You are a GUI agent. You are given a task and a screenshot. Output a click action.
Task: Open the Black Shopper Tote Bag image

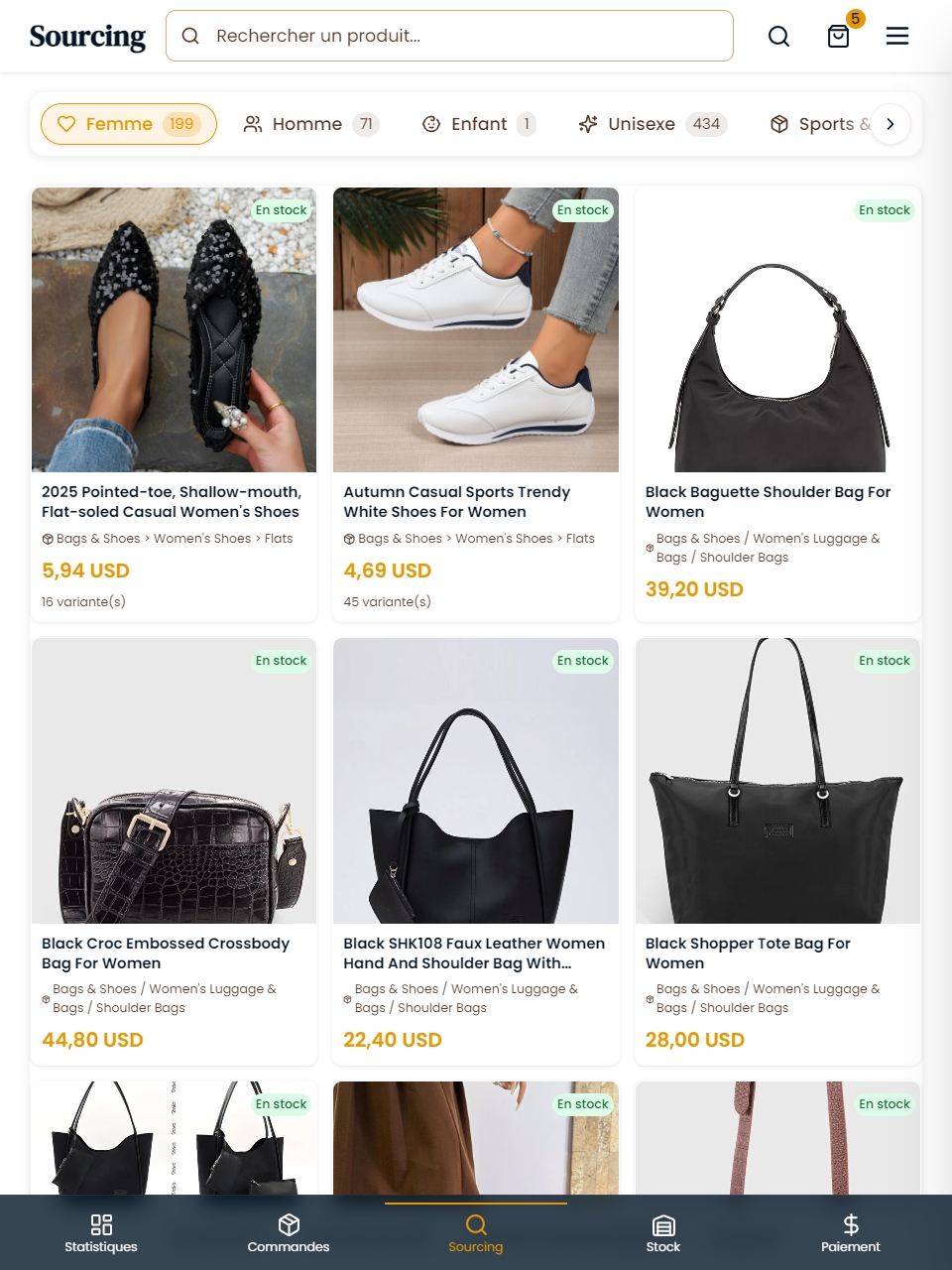777,781
